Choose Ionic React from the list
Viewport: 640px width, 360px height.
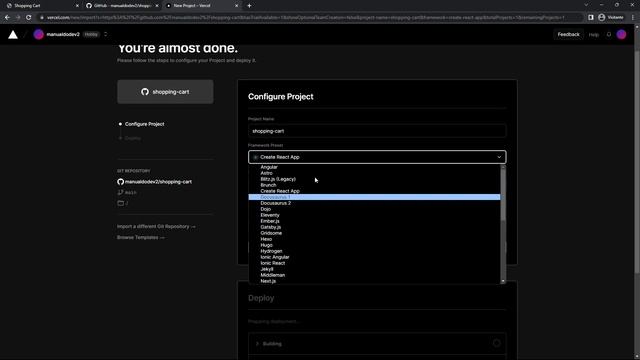tap(374, 263)
